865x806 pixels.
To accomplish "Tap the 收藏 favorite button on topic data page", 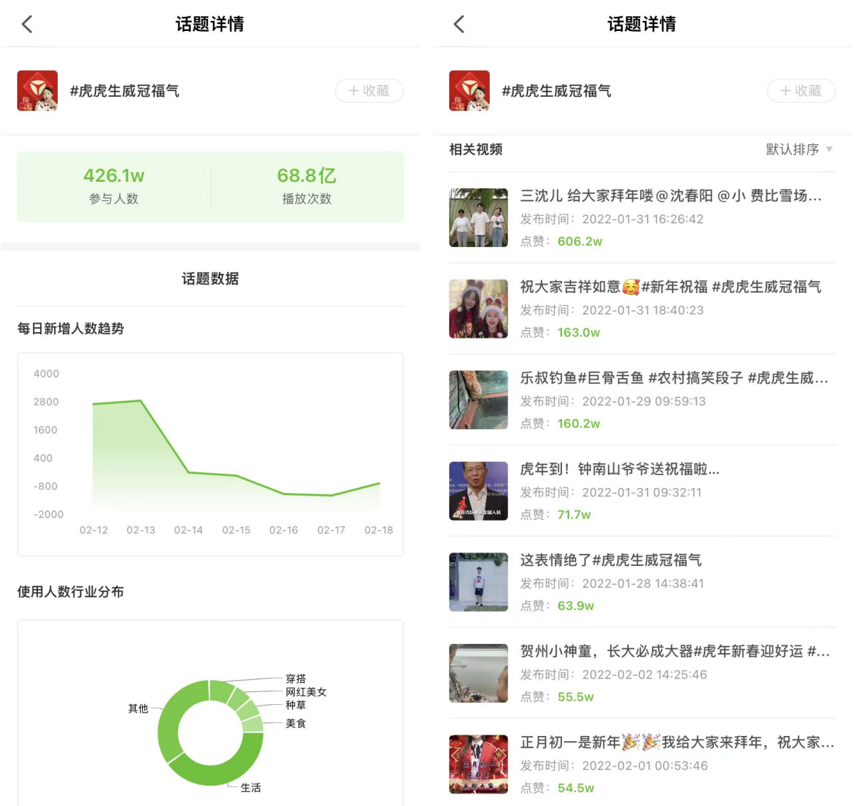I will pos(370,90).
